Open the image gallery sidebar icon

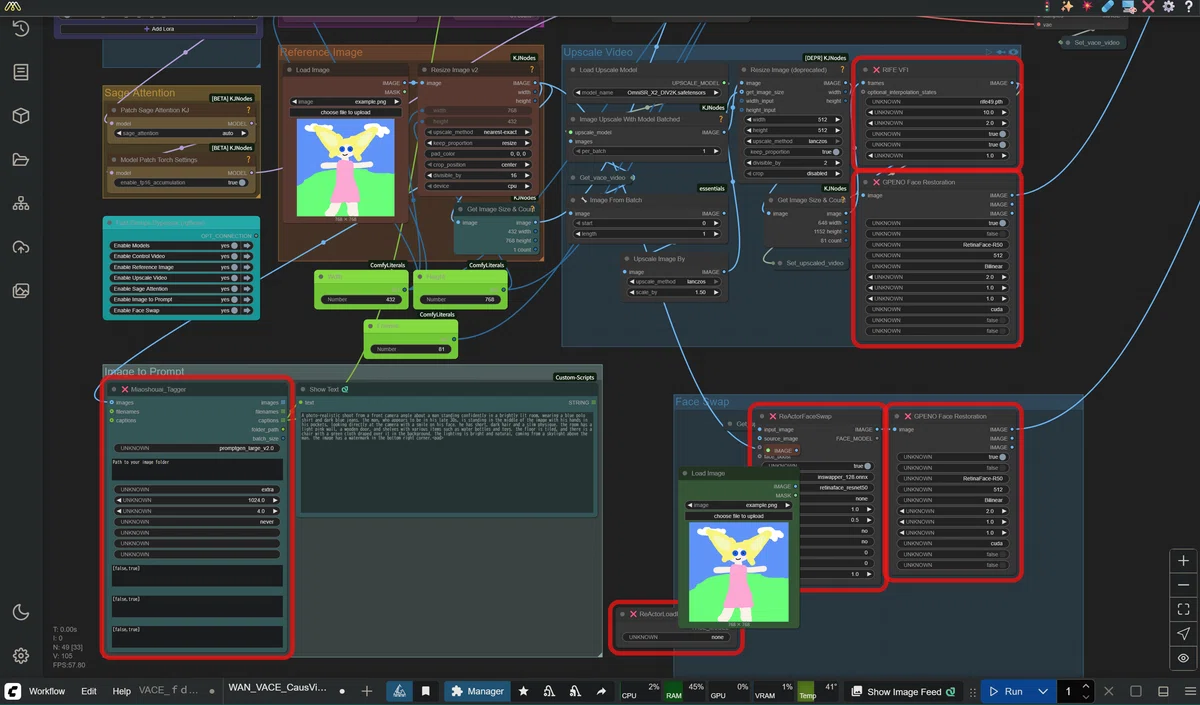20,291
